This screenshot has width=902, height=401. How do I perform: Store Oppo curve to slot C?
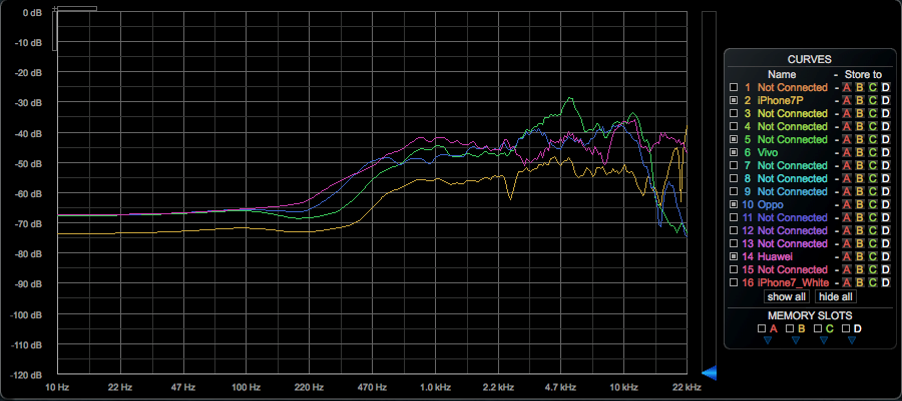pos(872,205)
